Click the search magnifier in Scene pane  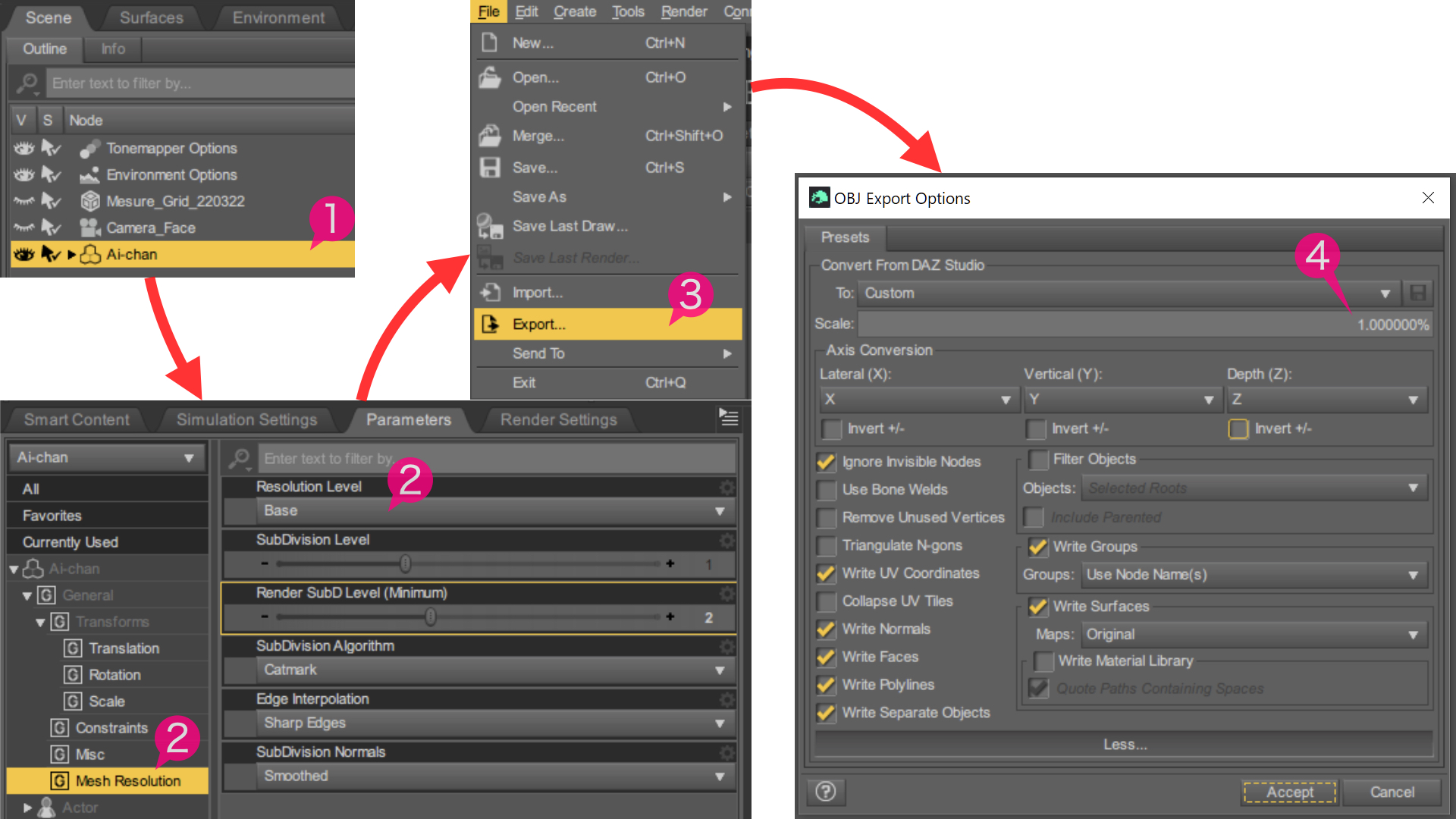(x=27, y=83)
